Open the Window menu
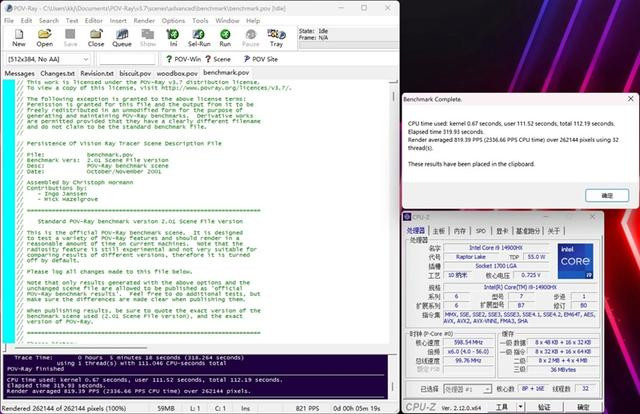 (x=227, y=20)
